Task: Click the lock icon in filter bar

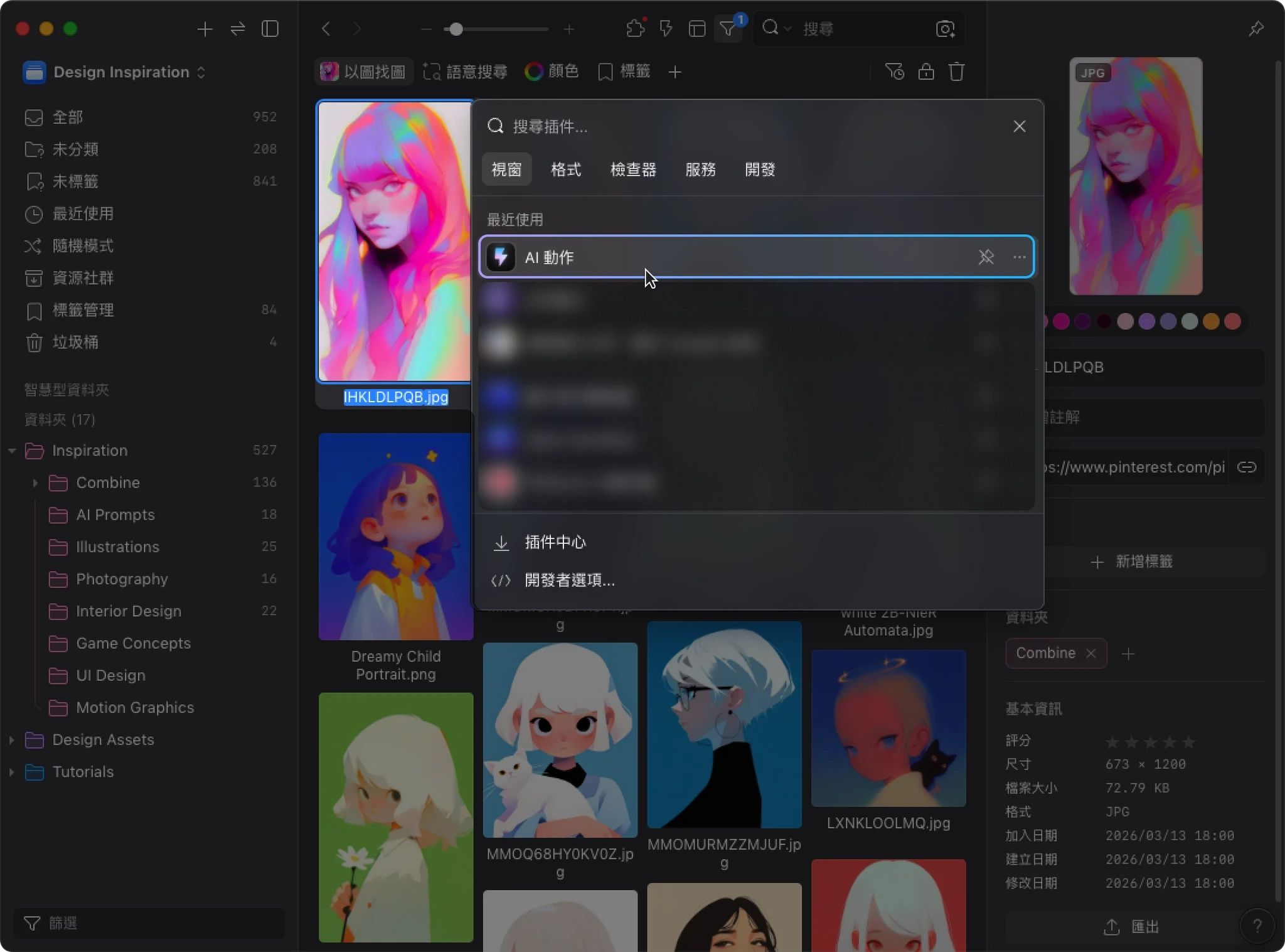Action: click(926, 72)
